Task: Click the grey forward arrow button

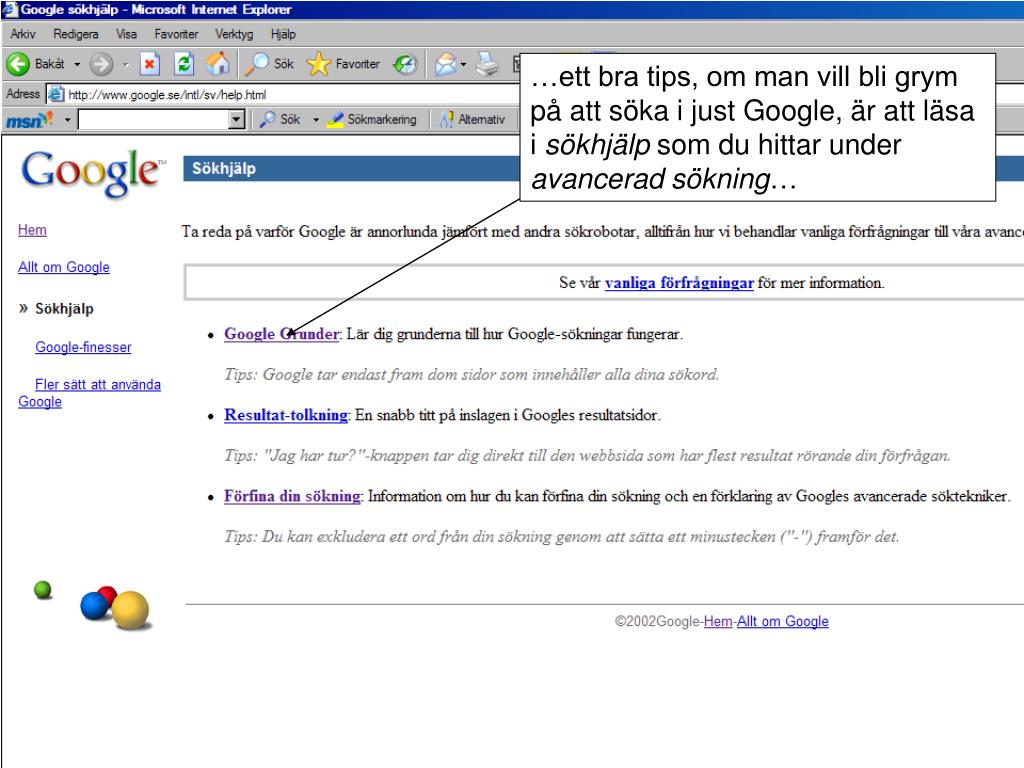Action: pyautogui.click(x=101, y=64)
